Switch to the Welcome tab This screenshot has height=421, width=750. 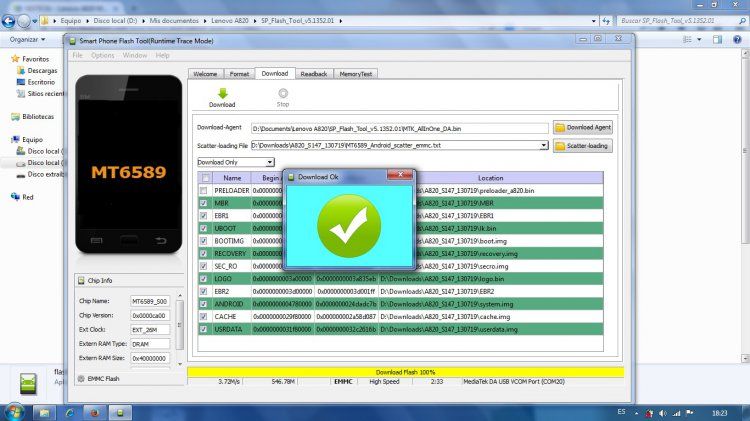(x=205, y=74)
